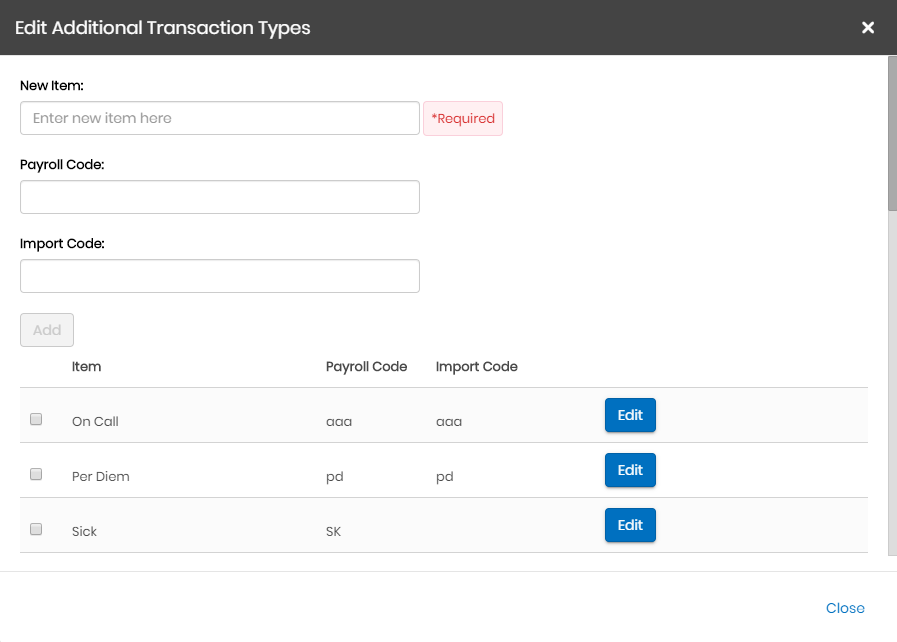Open Edit for the Per Diem row
Screen dimensions: 897x642
click(x=630, y=470)
